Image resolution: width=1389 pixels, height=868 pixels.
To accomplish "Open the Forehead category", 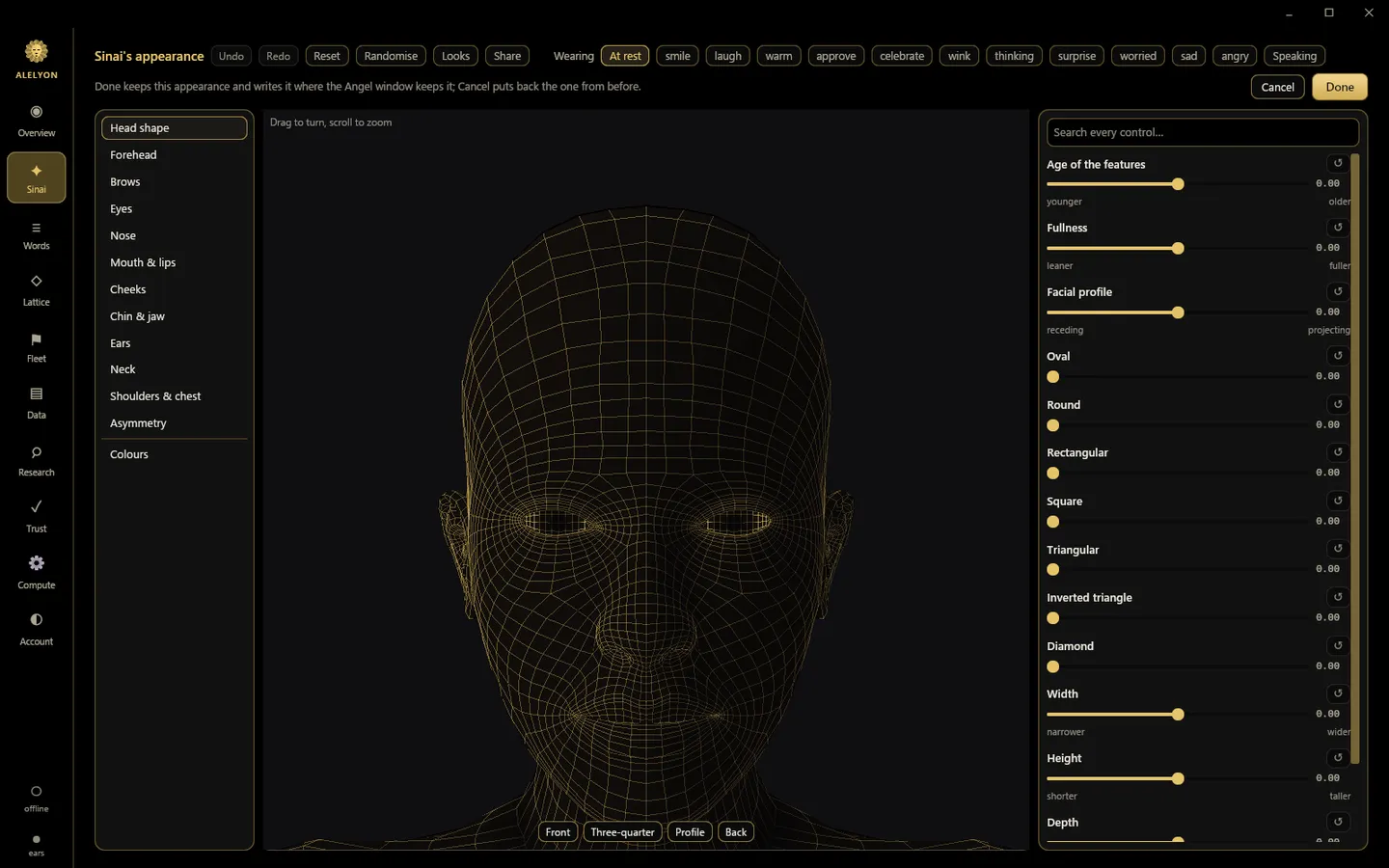I will pos(174,155).
